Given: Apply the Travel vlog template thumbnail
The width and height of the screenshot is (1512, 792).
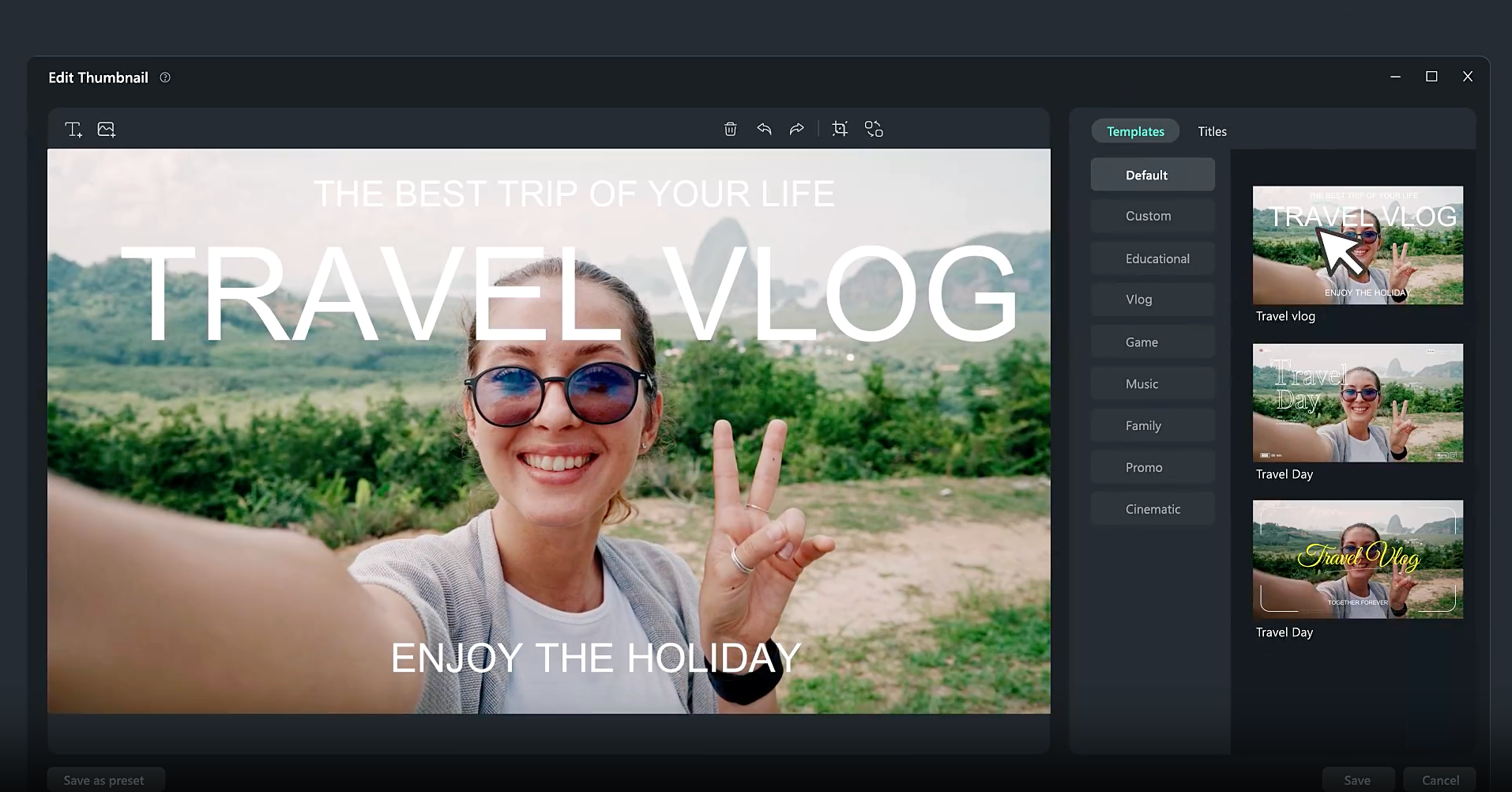Looking at the screenshot, I should coord(1357,245).
